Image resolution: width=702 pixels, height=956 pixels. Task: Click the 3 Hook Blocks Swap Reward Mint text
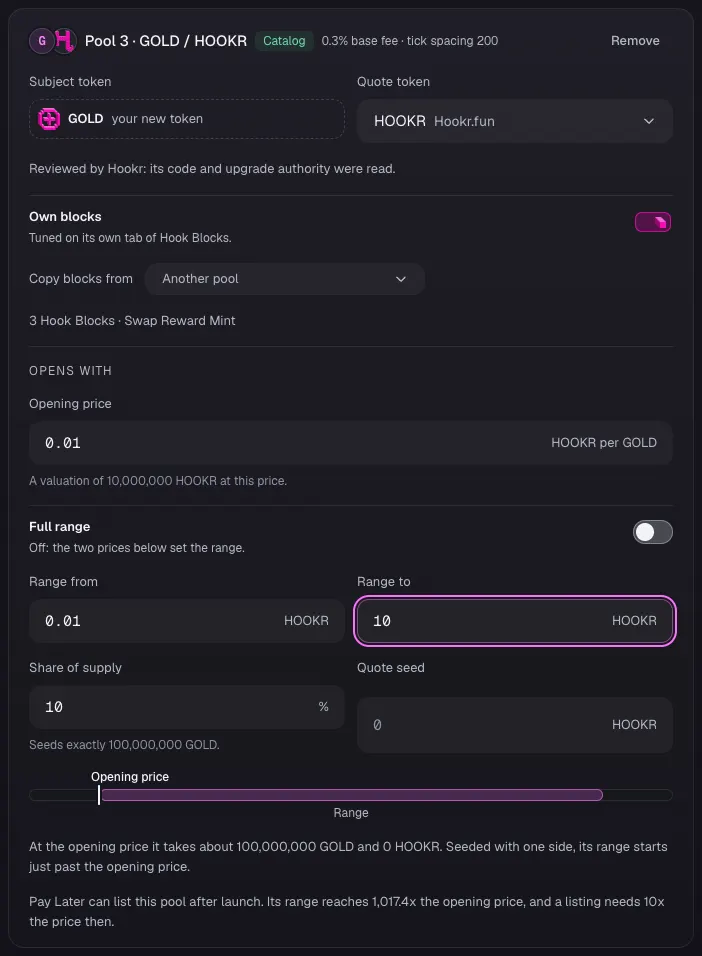[132, 321]
